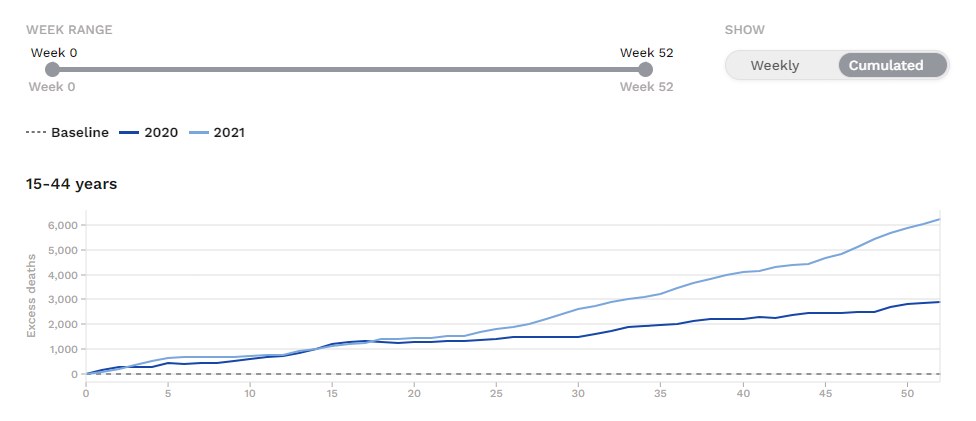Click the 2021 line endpoint at week 52

(939, 219)
